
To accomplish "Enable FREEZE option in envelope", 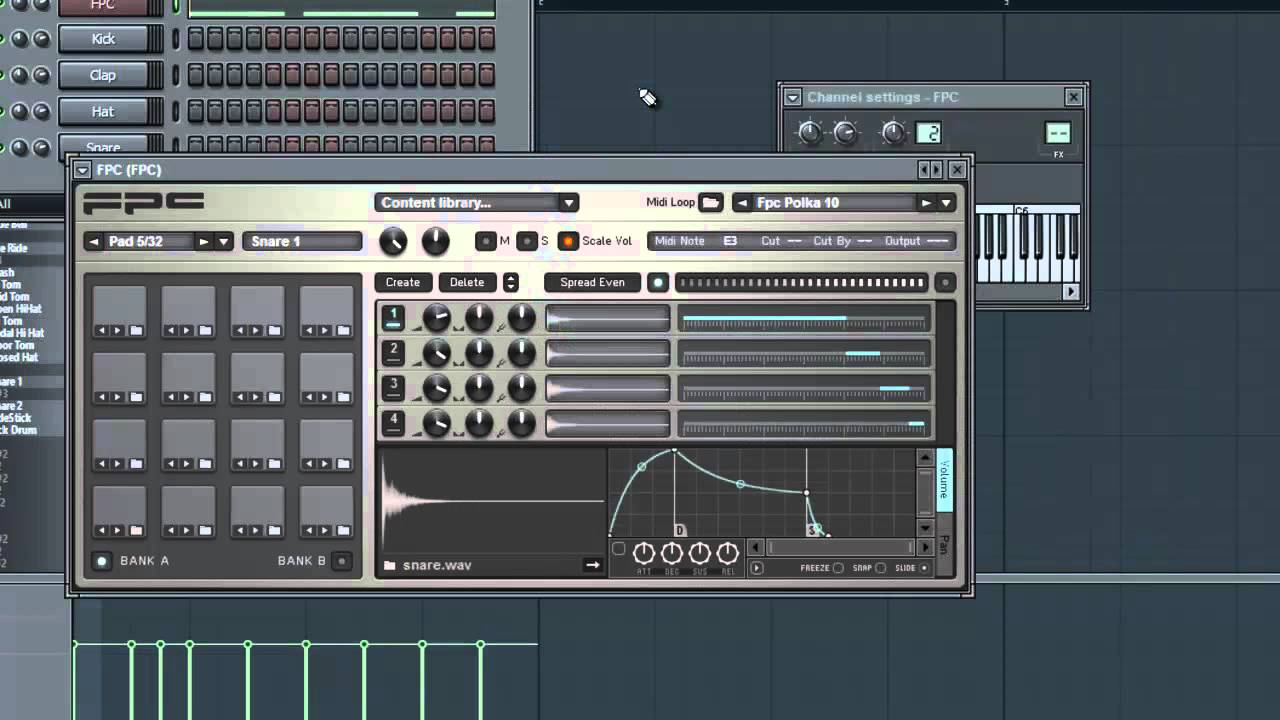I will (838, 568).
